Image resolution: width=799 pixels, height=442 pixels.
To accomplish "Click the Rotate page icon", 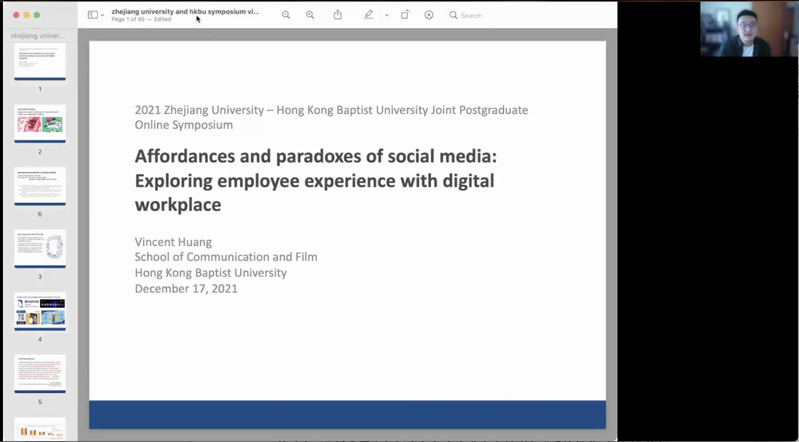I will (405, 15).
